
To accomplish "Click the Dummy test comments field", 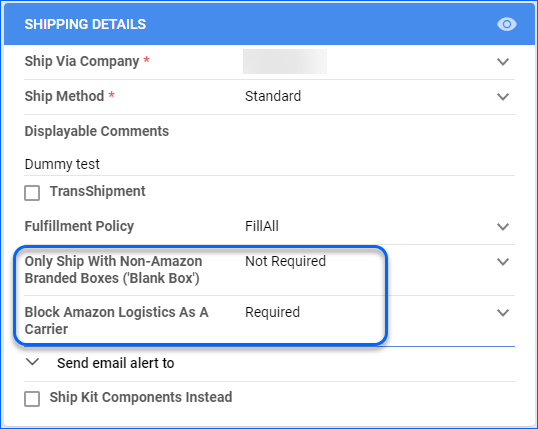I will pyautogui.click(x=269, y=164).
